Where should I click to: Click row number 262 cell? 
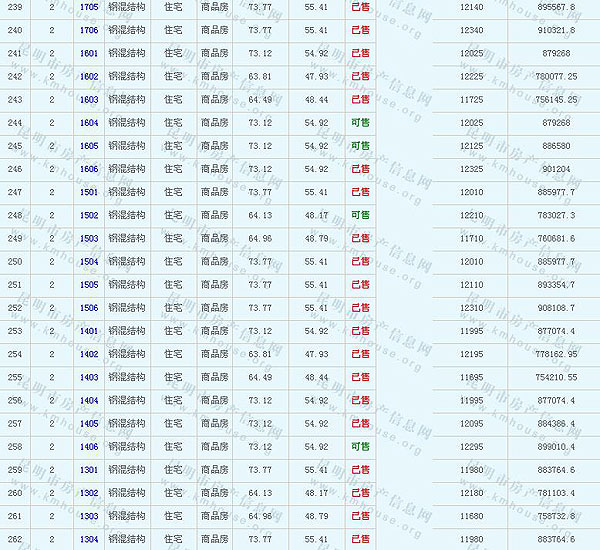(14, 540)
